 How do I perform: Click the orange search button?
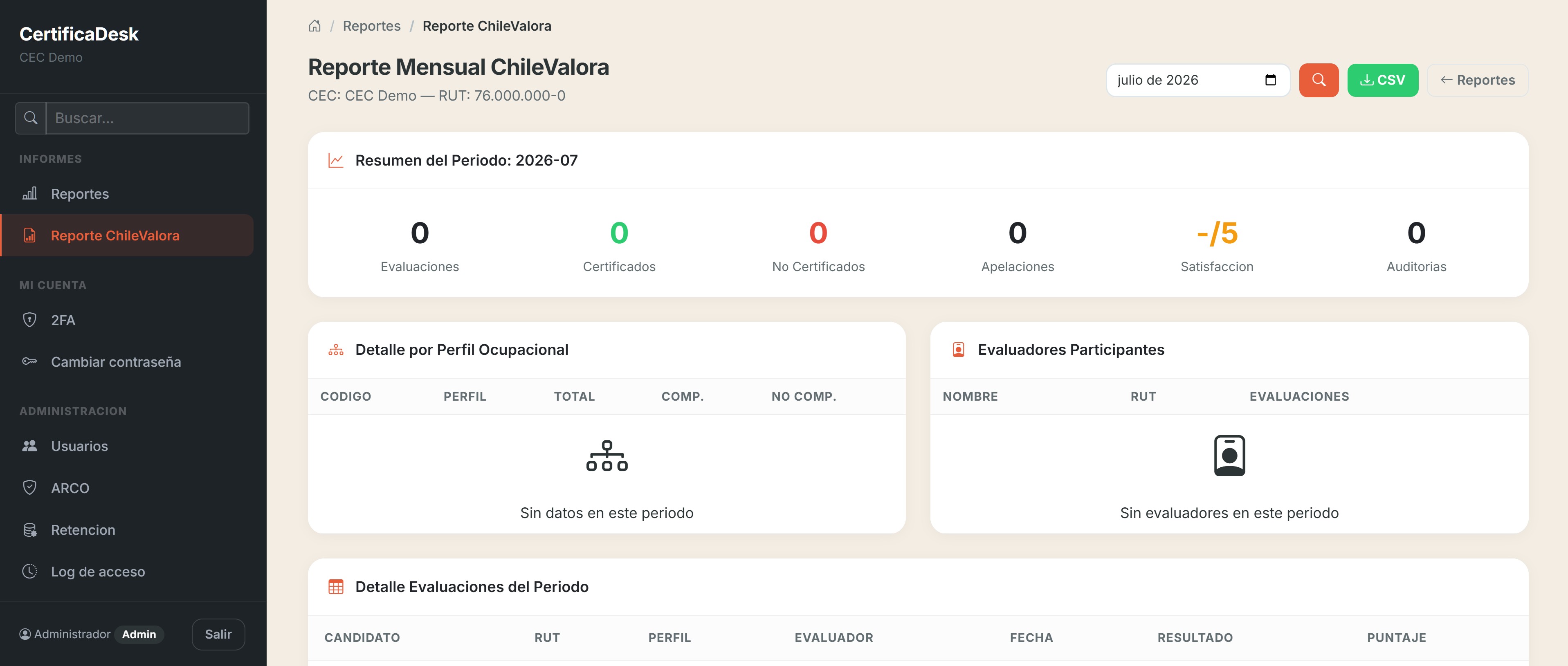[1319, 80]
